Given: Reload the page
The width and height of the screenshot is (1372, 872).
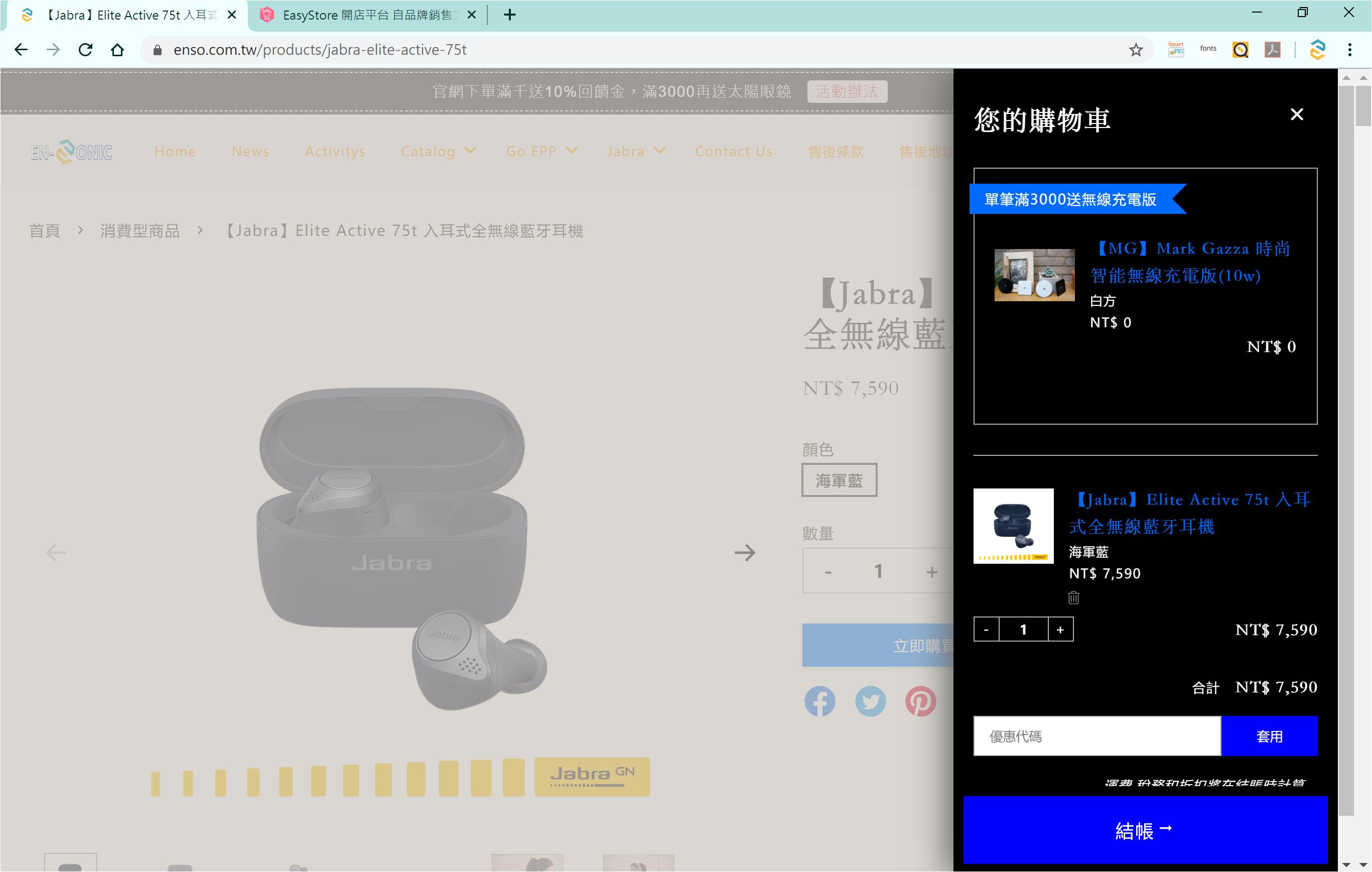Looking at the screenshot, I should 85,50.
